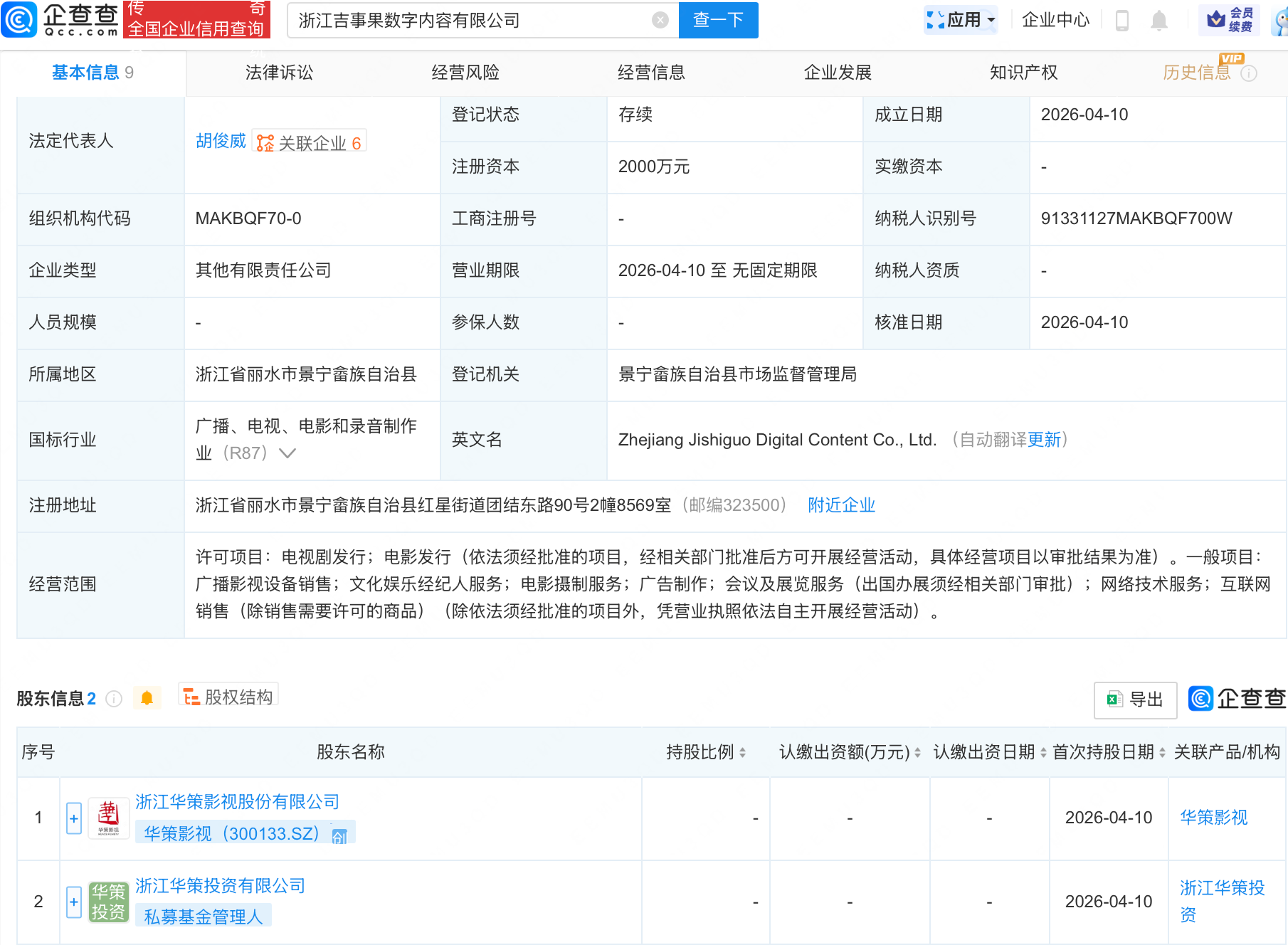Expand row for 浙江华策投资有限公司

coord(74,902)
